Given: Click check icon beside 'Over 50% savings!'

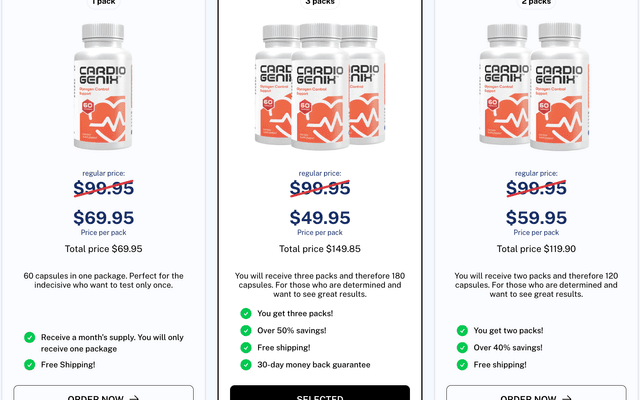Looking at the screenshot, I should [x=246, y=330].
